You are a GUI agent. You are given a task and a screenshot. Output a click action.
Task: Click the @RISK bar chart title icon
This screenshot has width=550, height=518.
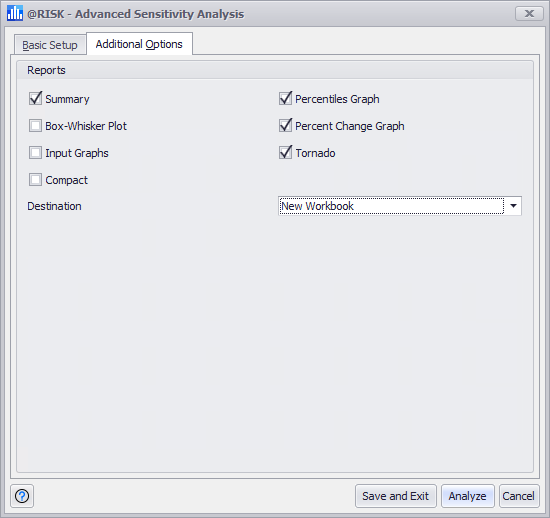[15, 13]
